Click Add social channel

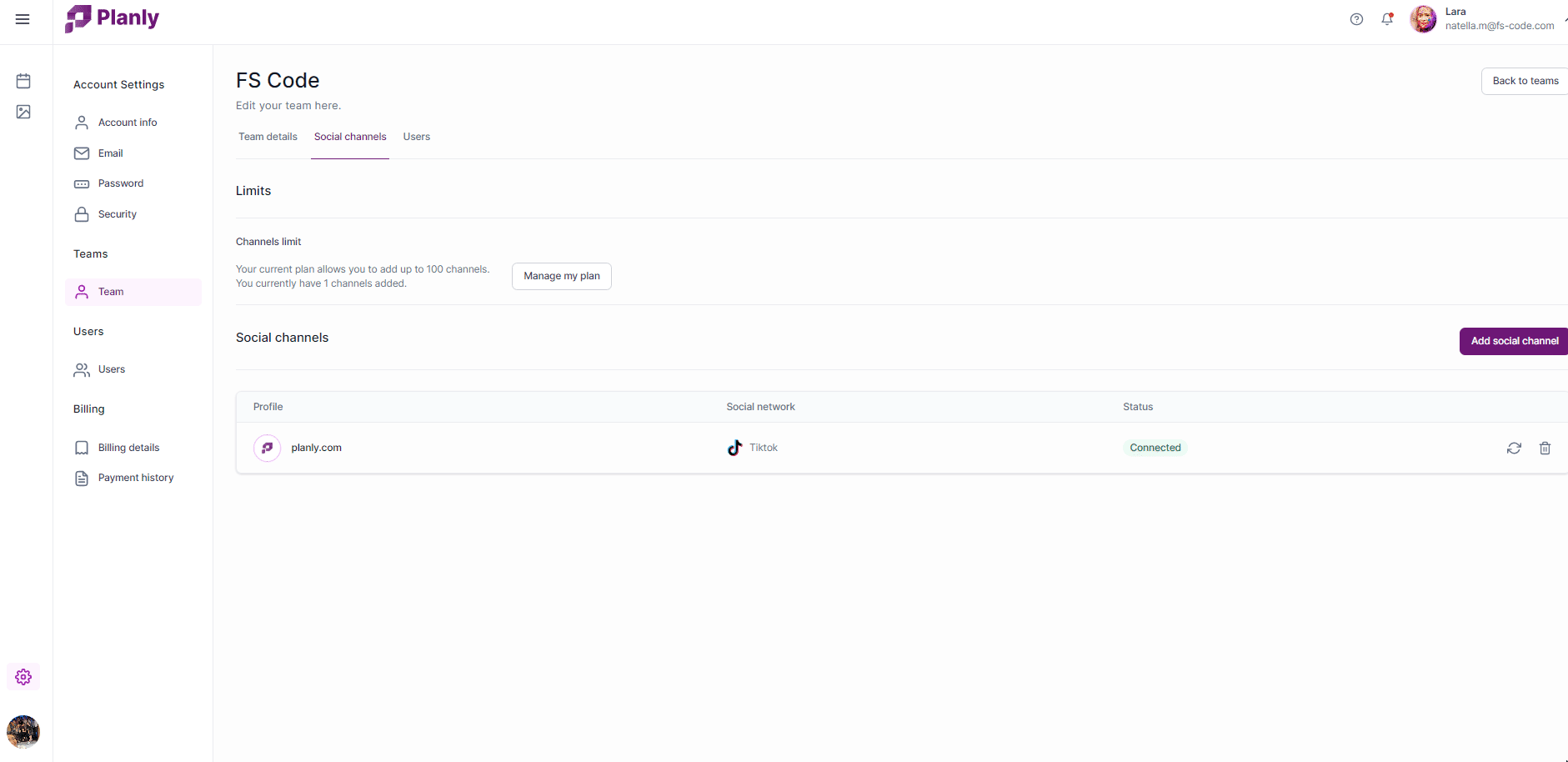(1514, 341)
